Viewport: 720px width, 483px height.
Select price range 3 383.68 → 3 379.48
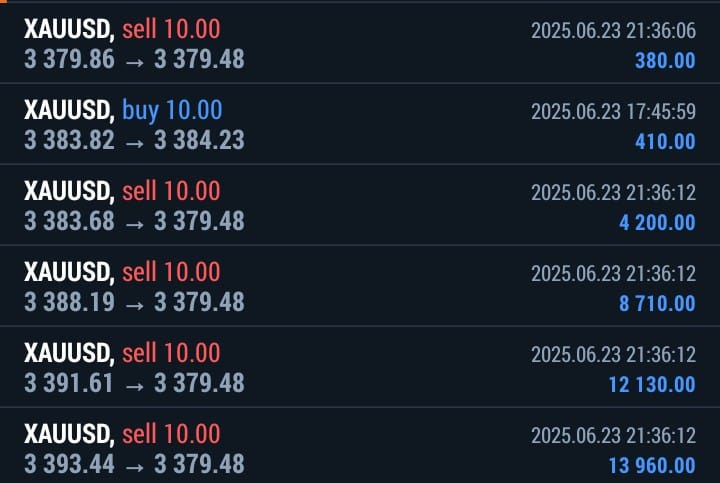(x=134, y=222)
